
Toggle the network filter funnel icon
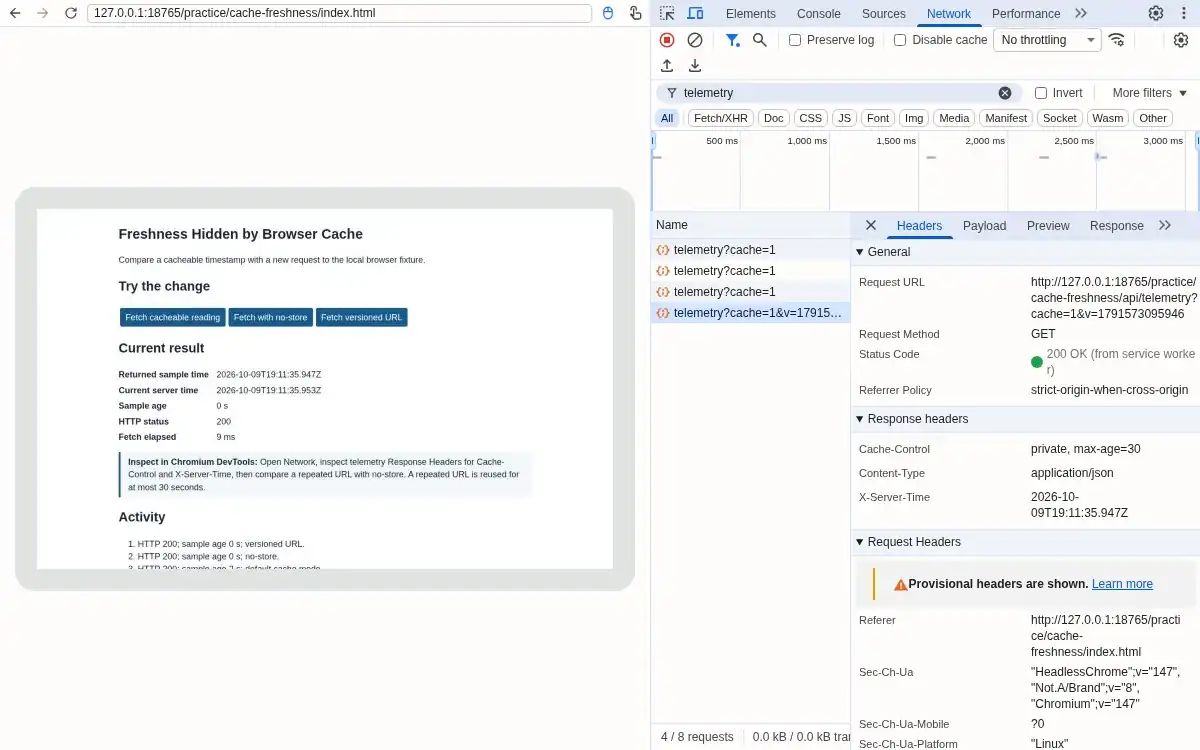[x=733, y=40]
